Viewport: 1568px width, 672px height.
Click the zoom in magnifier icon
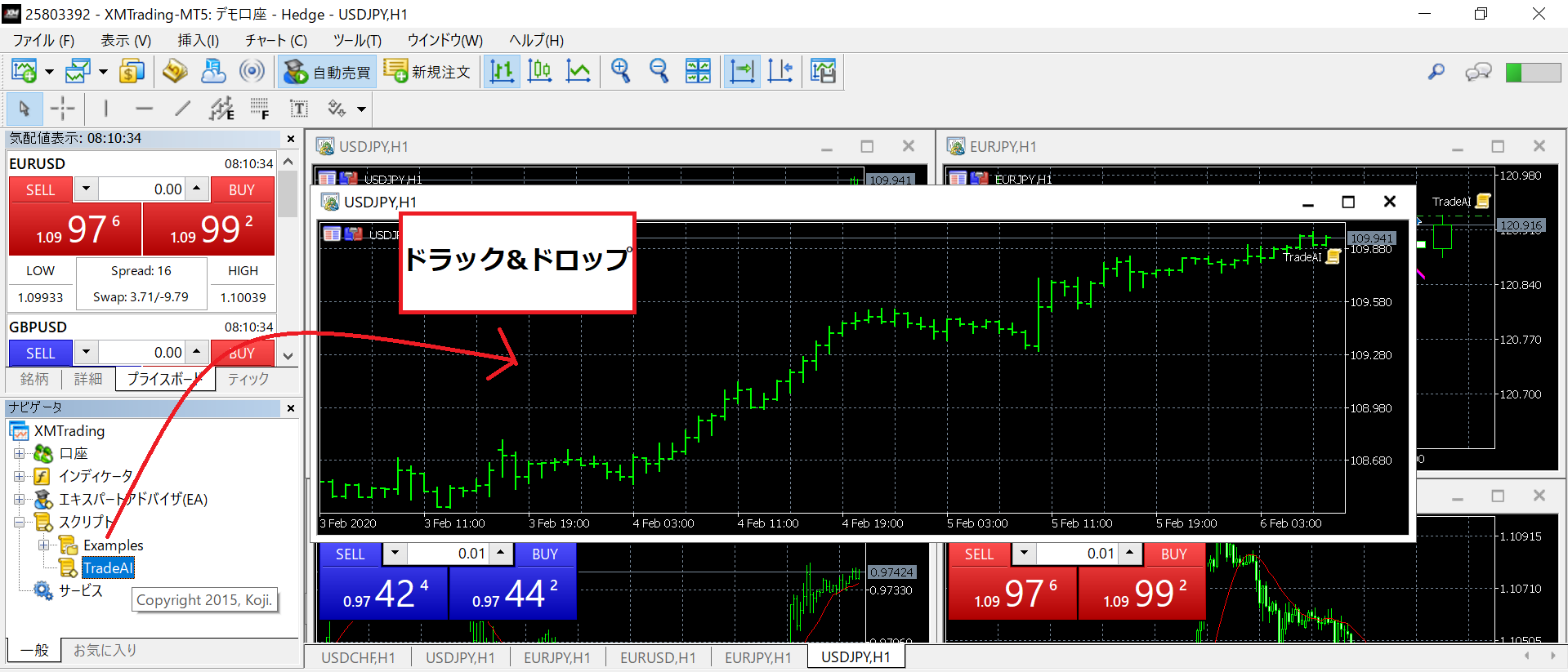[x=621, y=72]
